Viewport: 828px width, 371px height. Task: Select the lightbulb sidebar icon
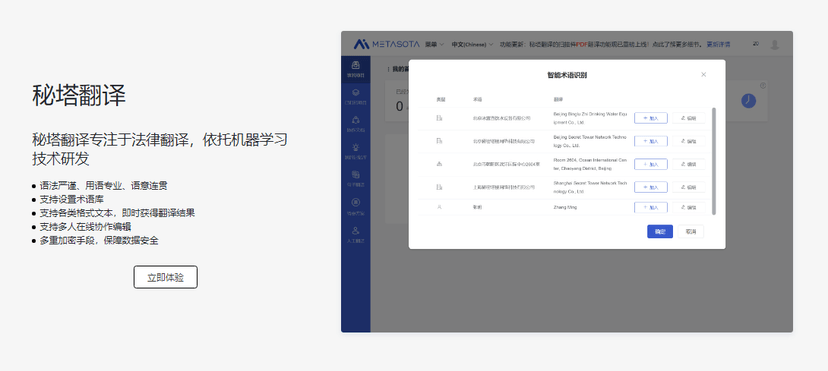(355, 147)
